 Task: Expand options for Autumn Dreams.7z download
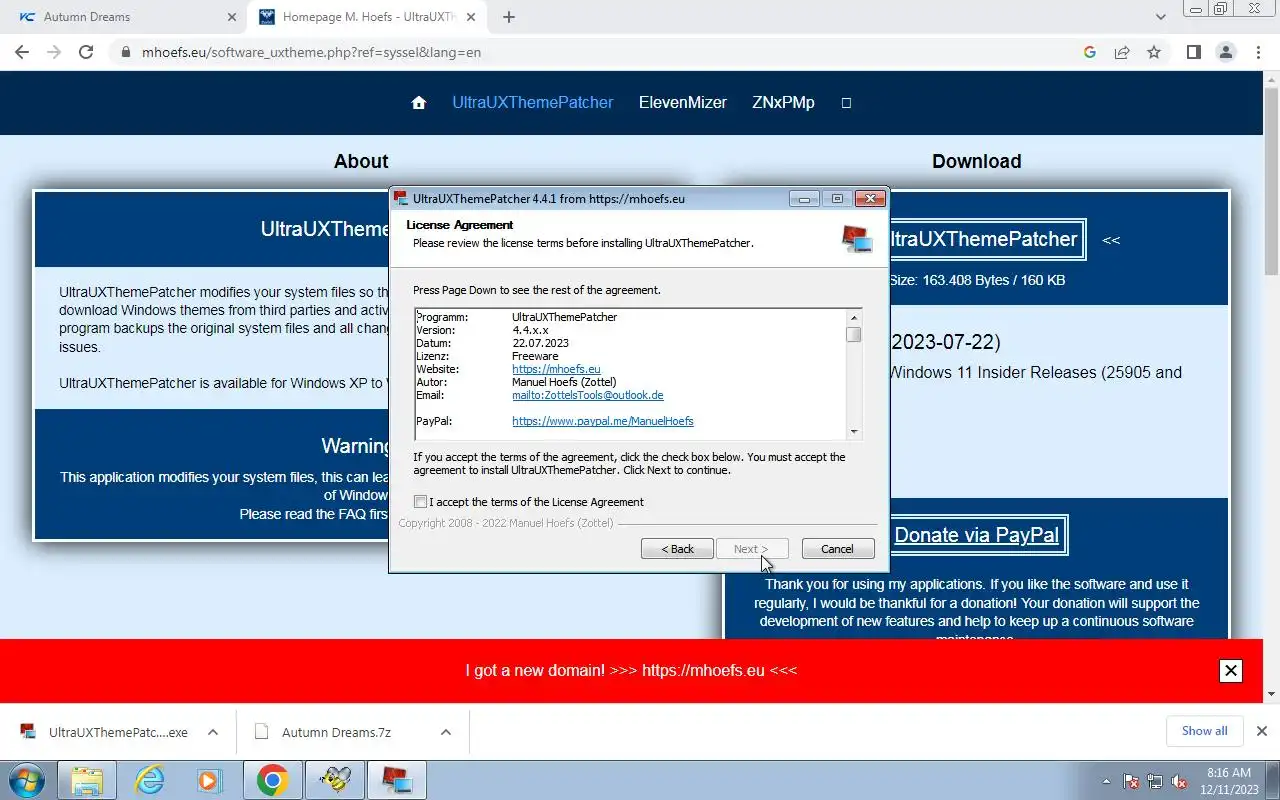tap(445, 732)
